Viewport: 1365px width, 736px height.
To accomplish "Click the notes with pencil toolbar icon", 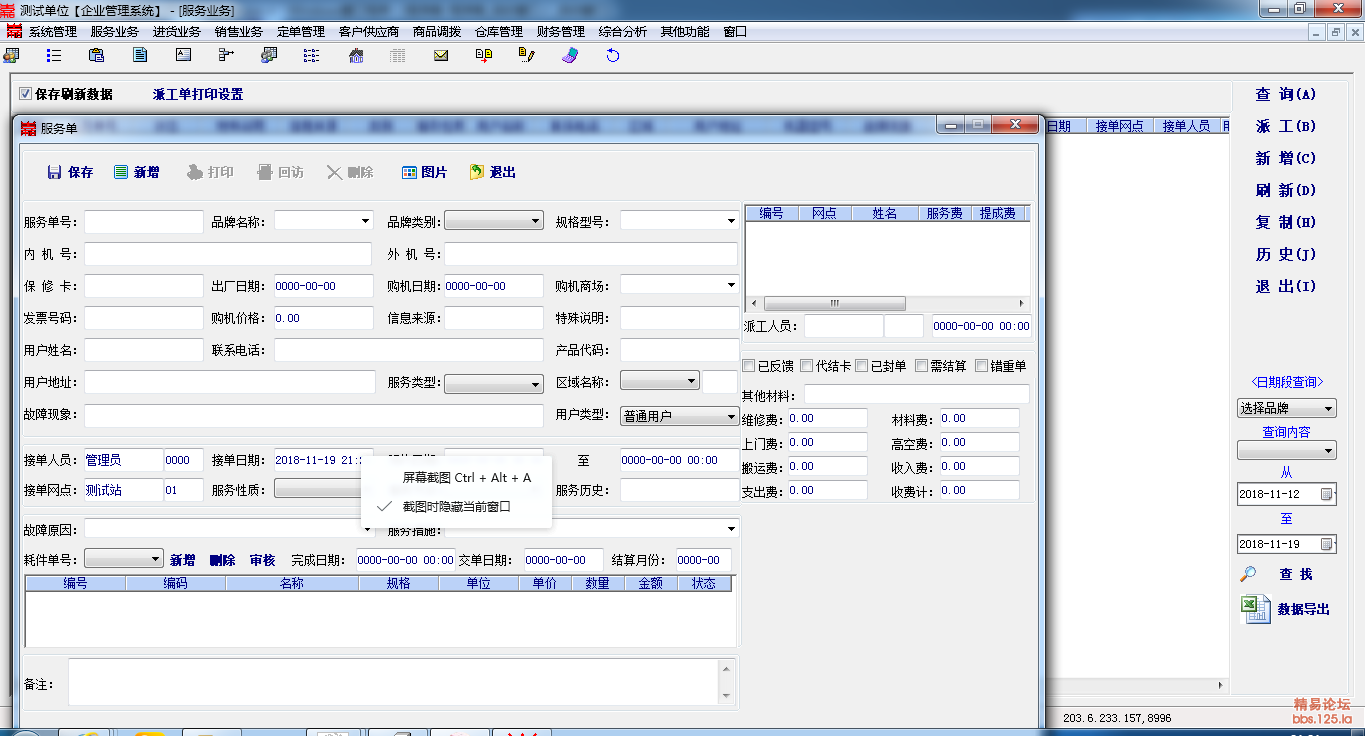I will [527, 56].
